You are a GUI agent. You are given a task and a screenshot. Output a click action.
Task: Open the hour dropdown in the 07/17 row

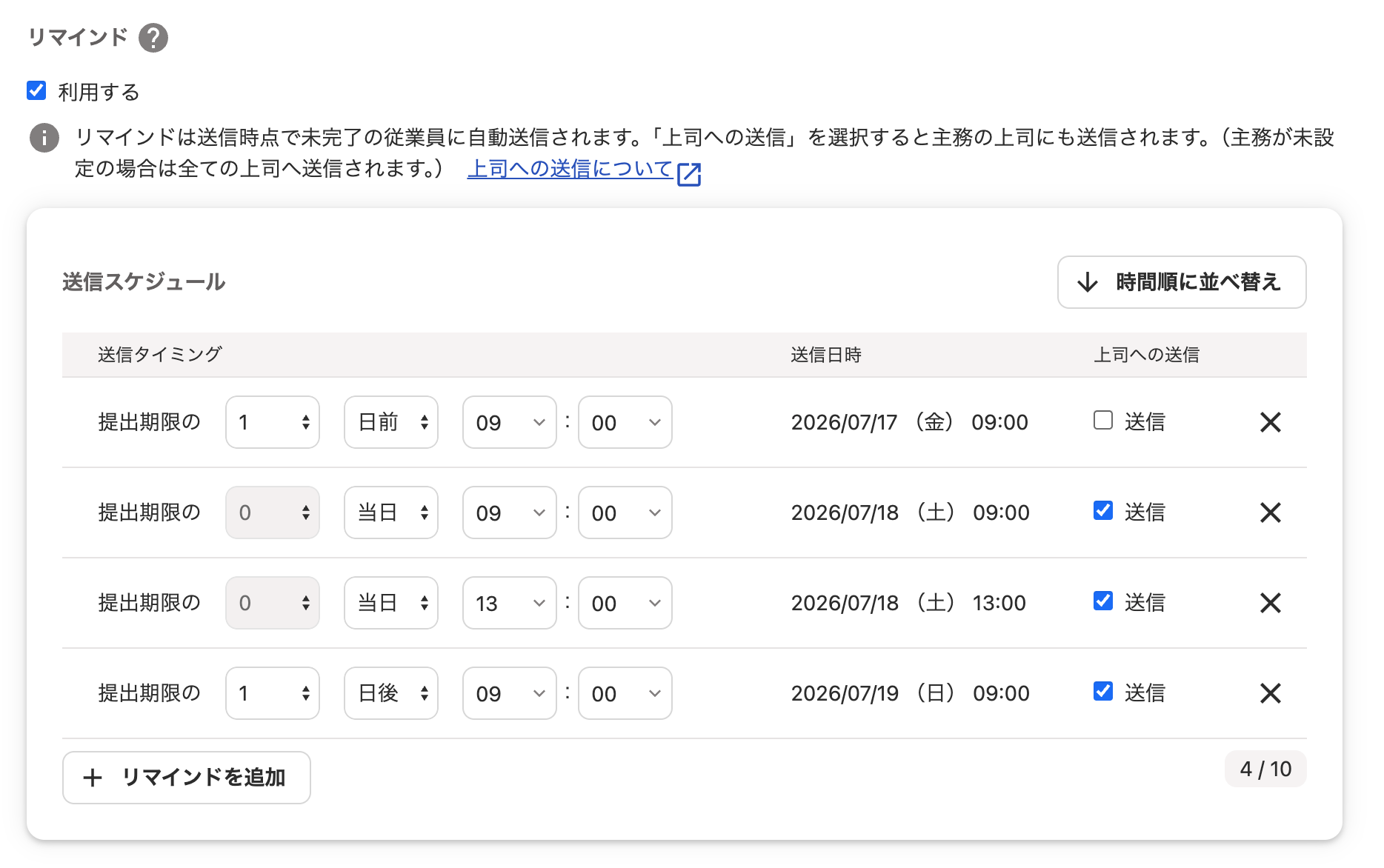coord(510,422)
